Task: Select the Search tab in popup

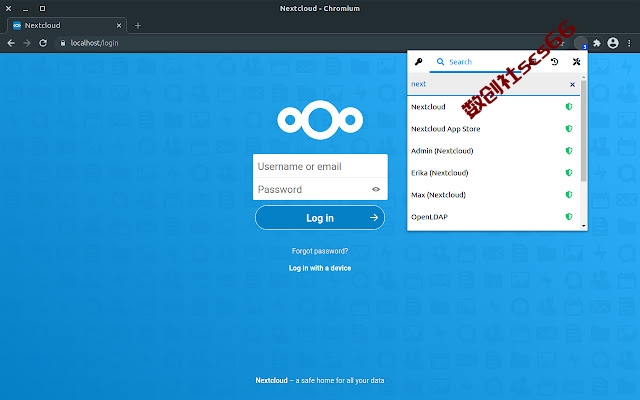Action: tap(476, 62)
